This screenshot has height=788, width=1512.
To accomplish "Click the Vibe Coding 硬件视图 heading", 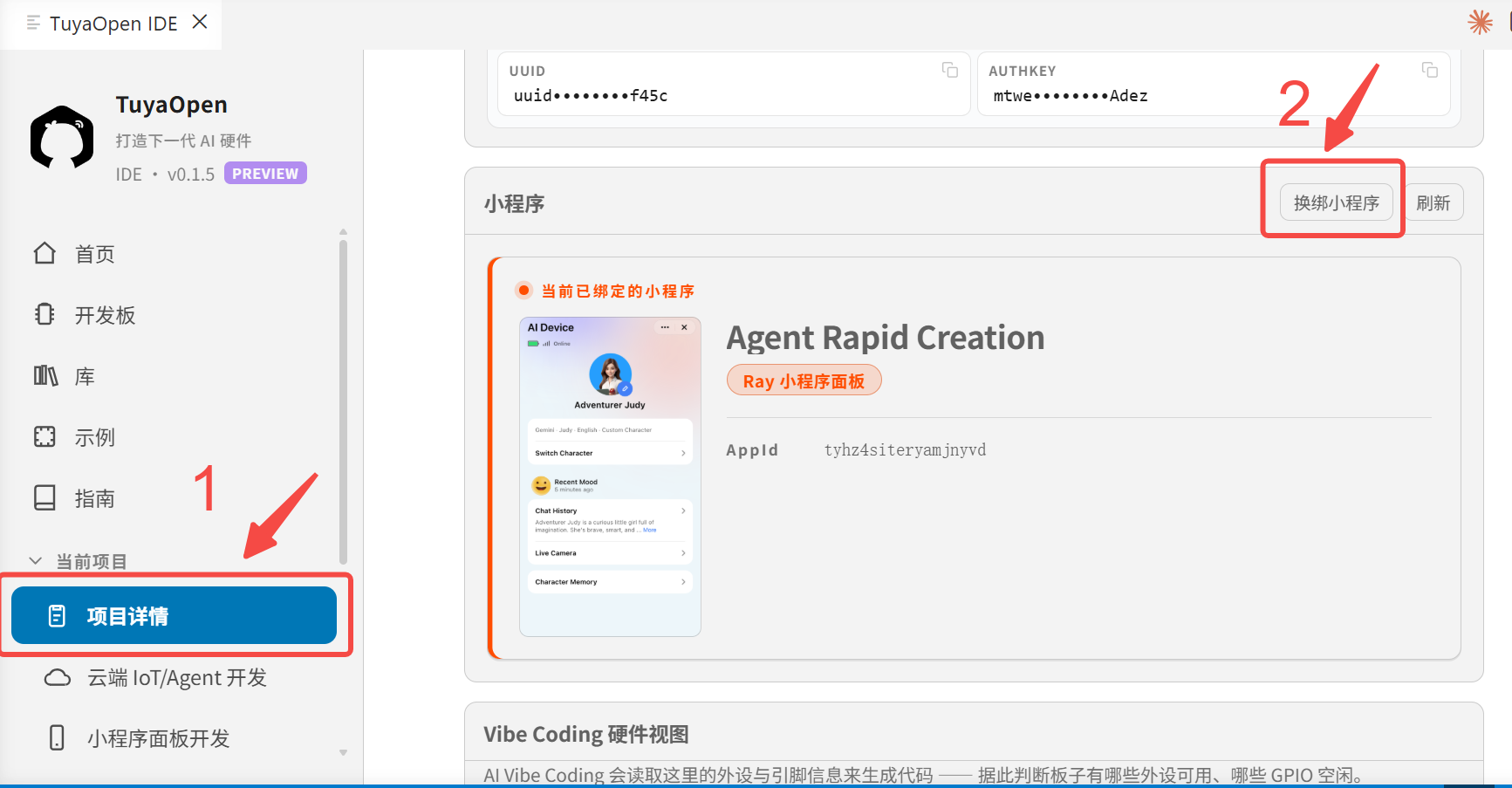I will tap(586, 735).
